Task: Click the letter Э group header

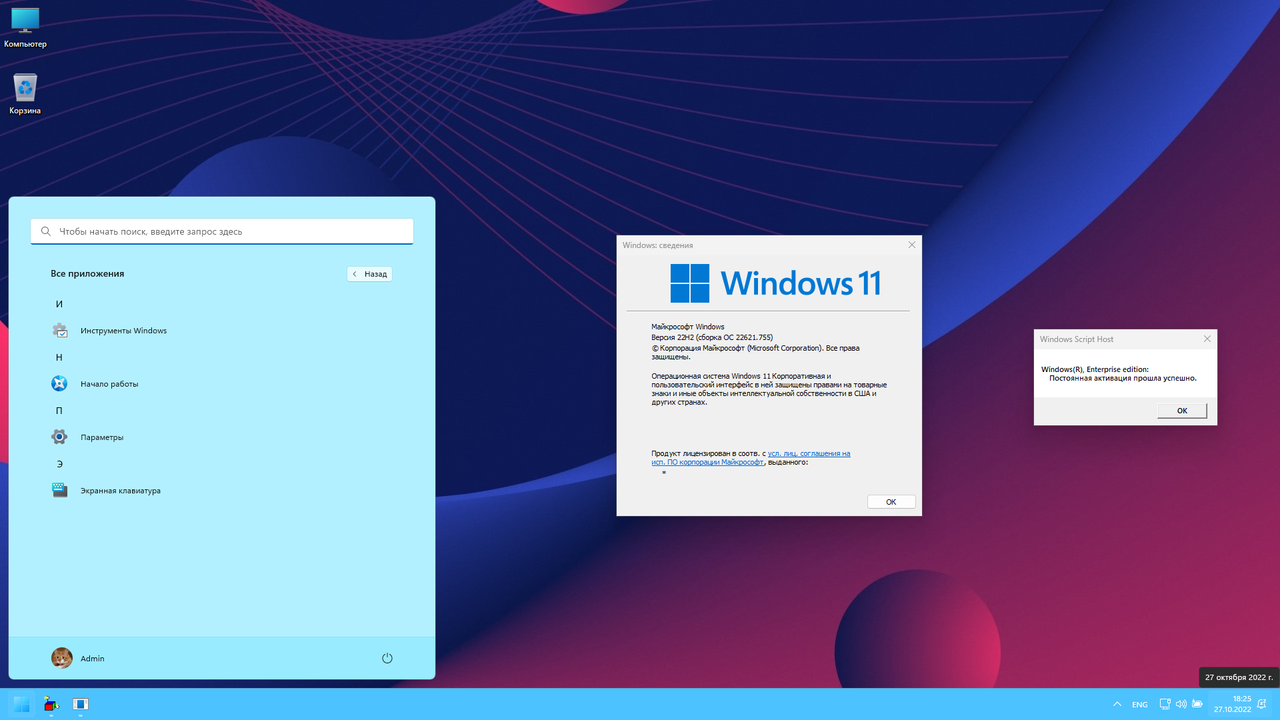Action: click(x=59, y=464)
